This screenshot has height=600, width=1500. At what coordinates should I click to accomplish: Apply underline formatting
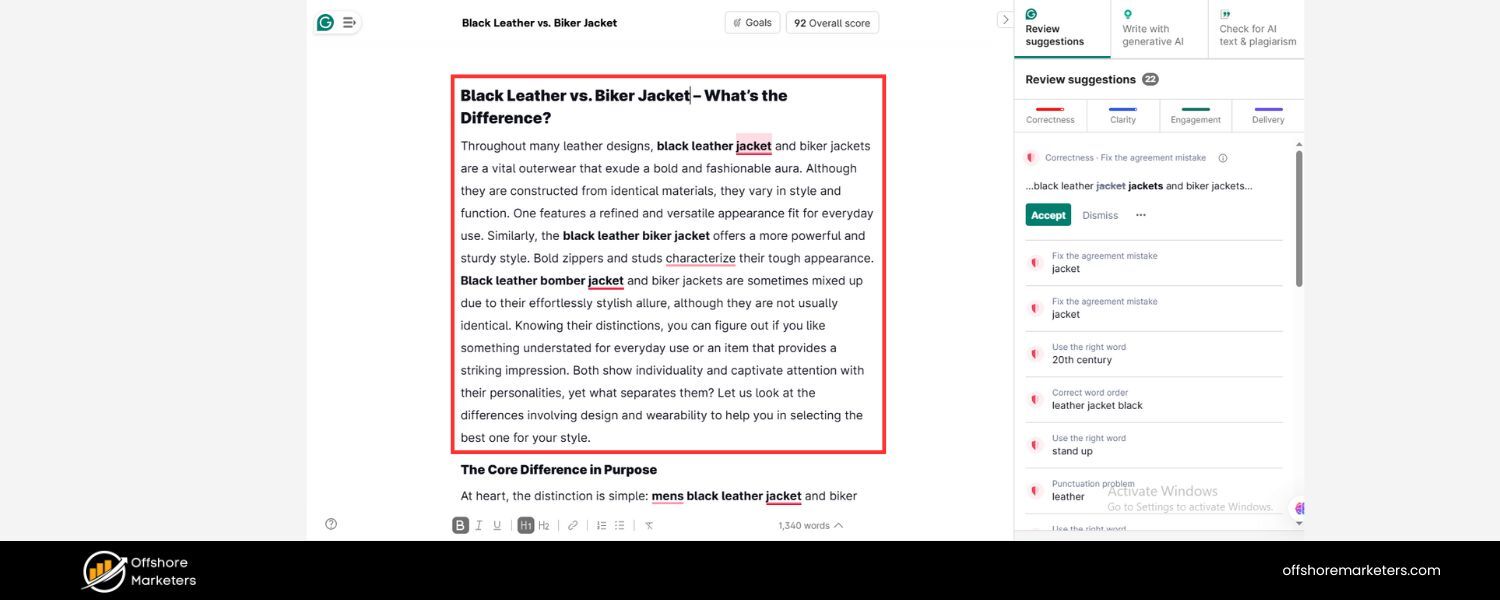point(497,524)
